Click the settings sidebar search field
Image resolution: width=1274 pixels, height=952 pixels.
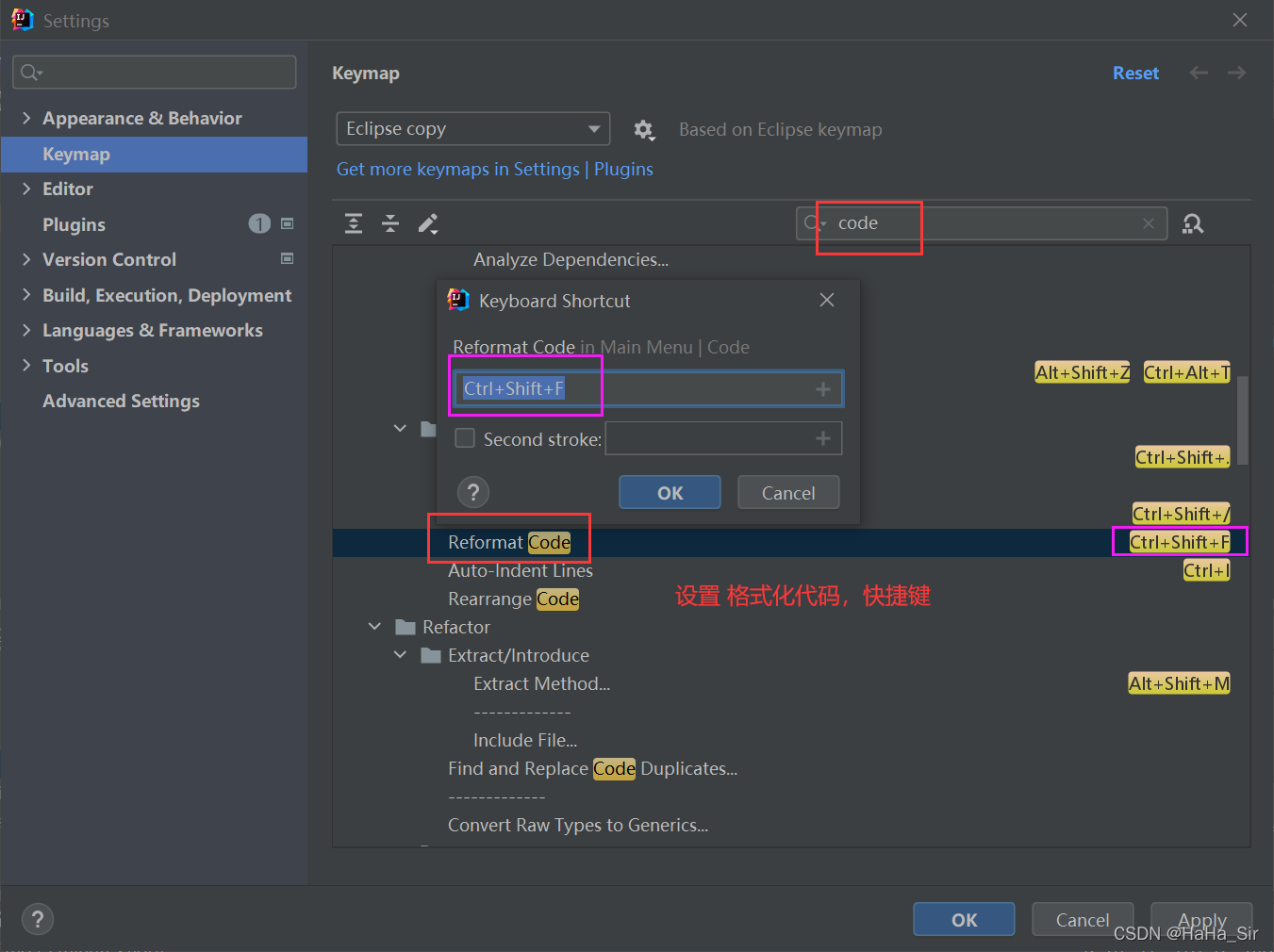[155, 73]
